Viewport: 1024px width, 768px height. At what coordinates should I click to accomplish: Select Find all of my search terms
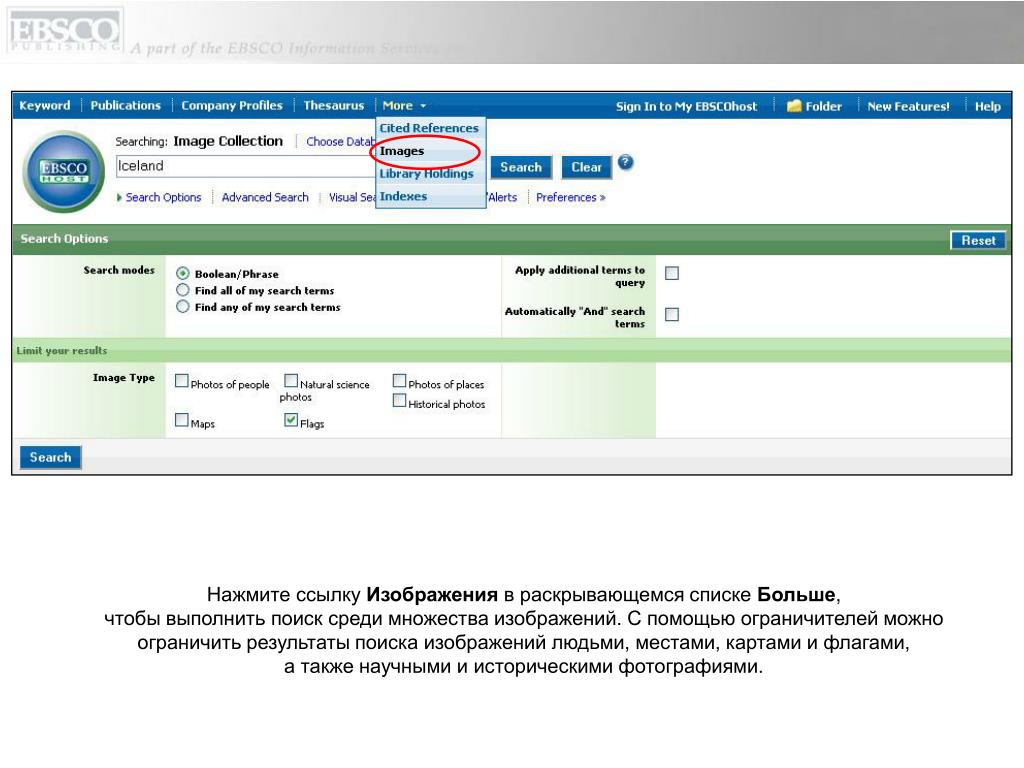click(183, 290)
